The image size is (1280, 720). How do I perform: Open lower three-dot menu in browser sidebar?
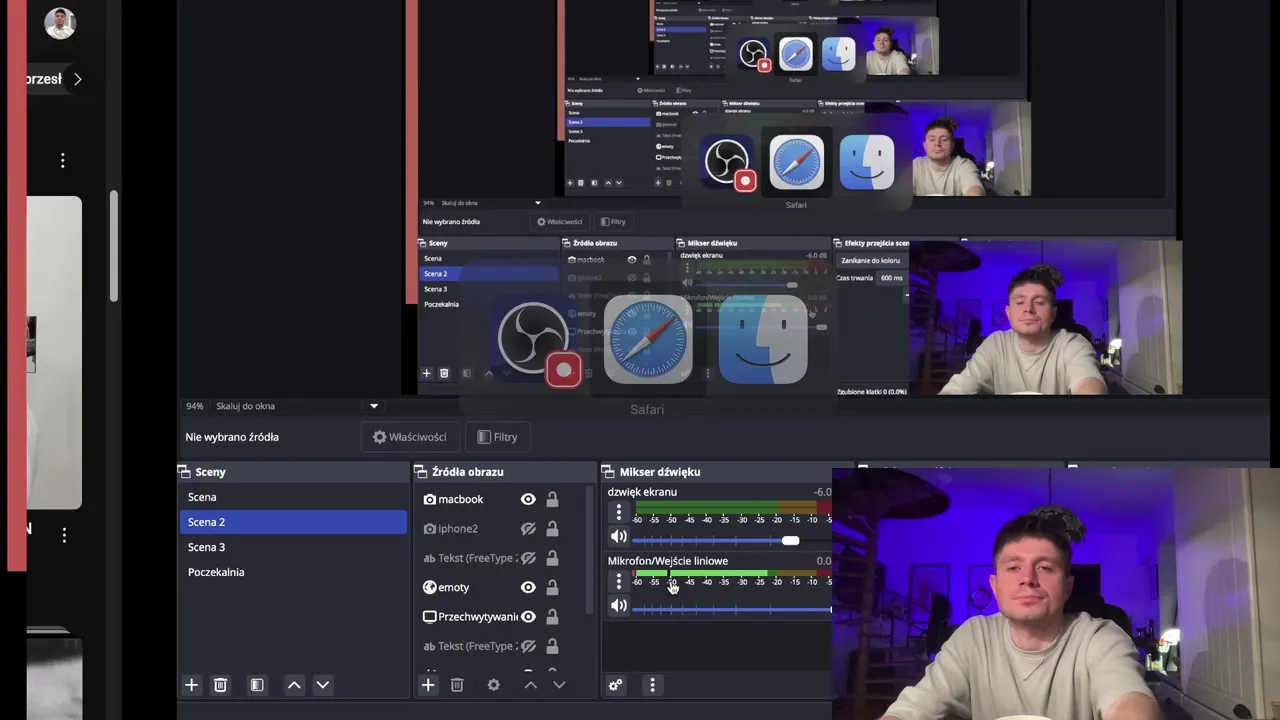(64, 535)
